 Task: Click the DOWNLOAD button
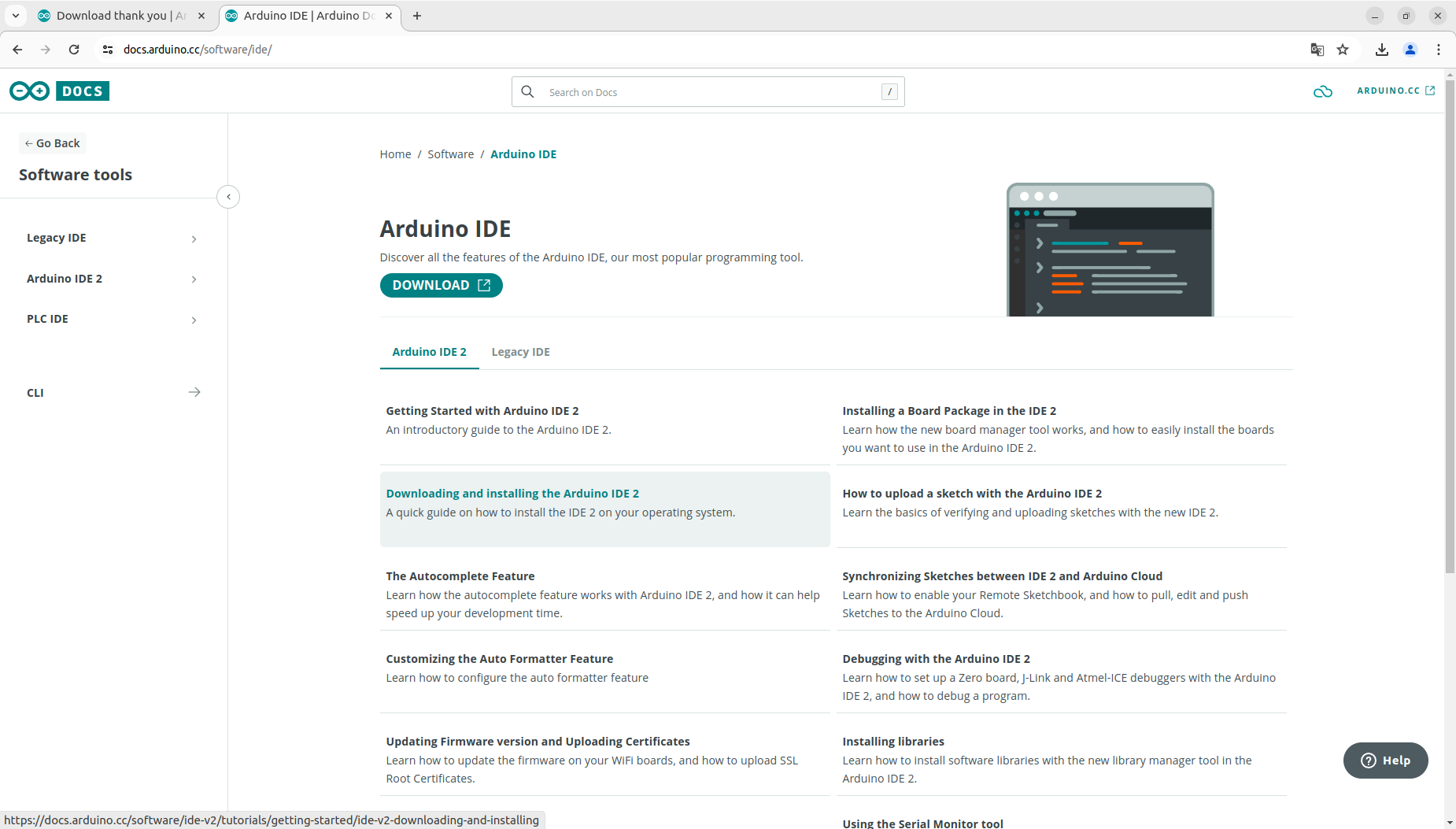click(x=441, y=285)
